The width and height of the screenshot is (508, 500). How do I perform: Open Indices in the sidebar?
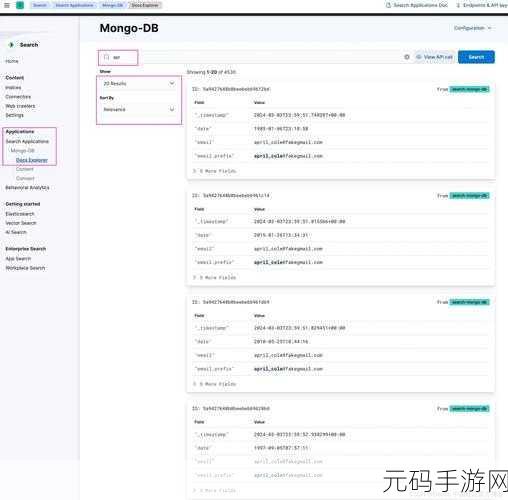[x=13, y=88]
